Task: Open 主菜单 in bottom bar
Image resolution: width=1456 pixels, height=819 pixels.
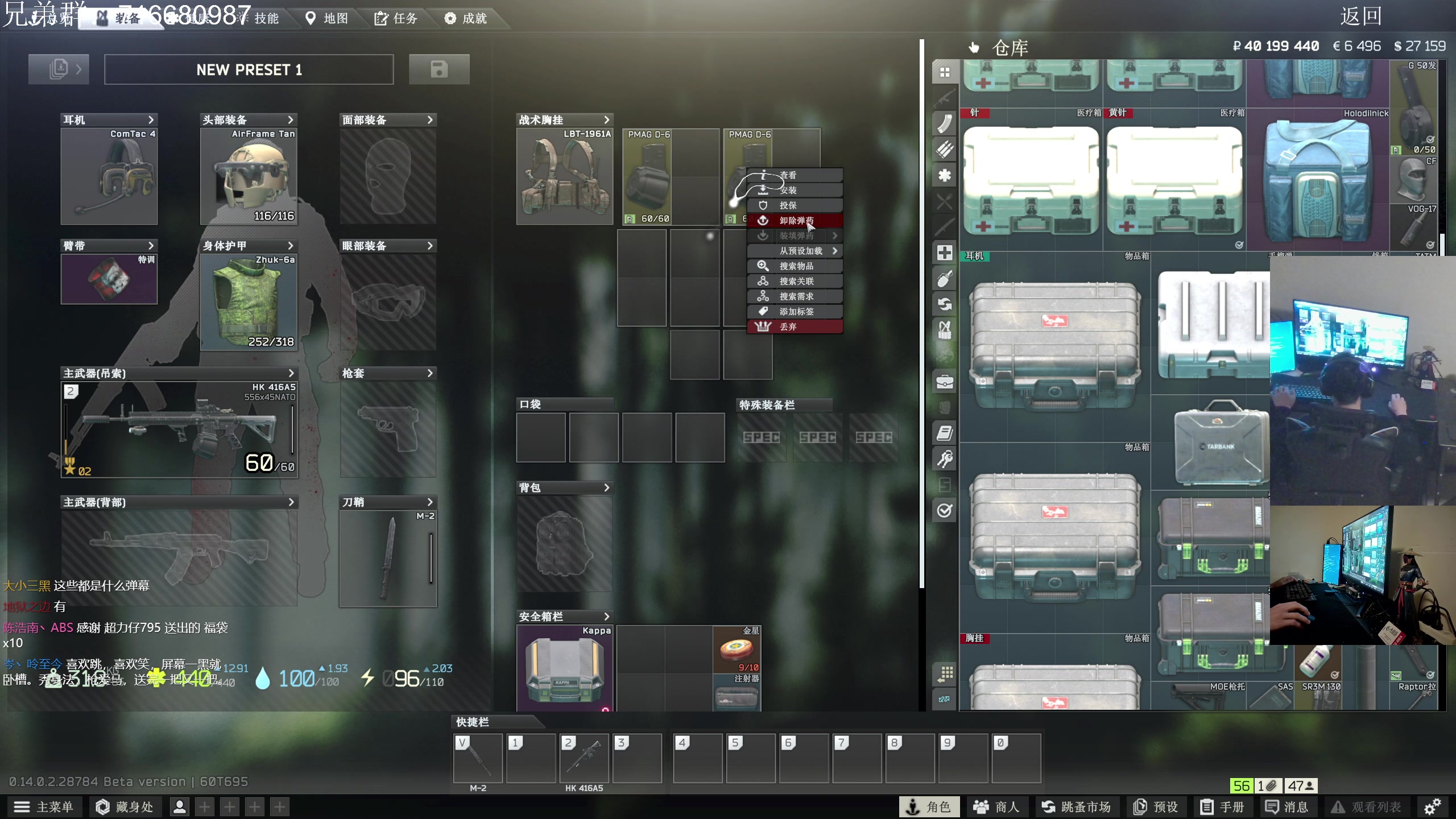Action: (44, 806)
